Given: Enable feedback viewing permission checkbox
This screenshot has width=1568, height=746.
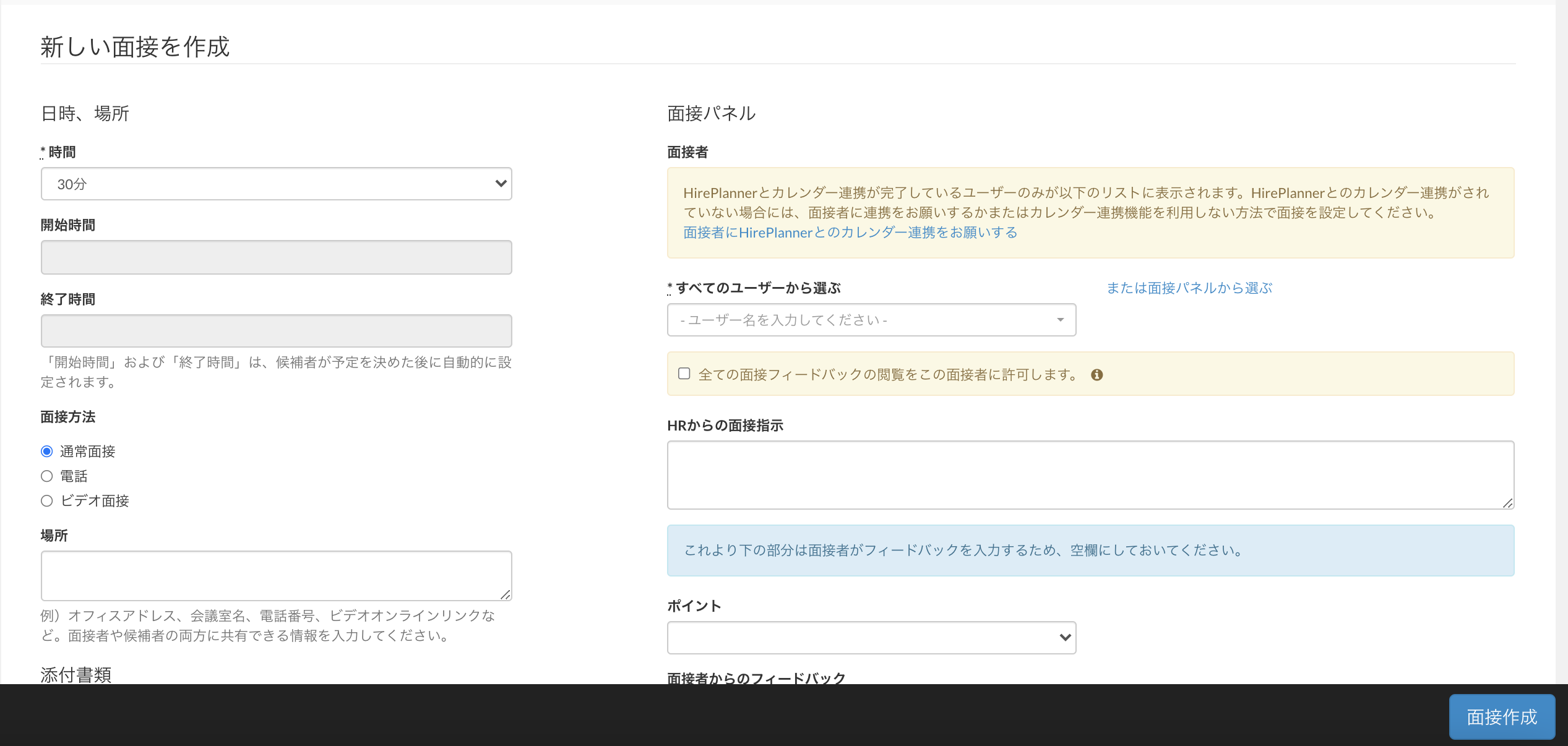Looking at the screenshot, I should tap(684, 374).
